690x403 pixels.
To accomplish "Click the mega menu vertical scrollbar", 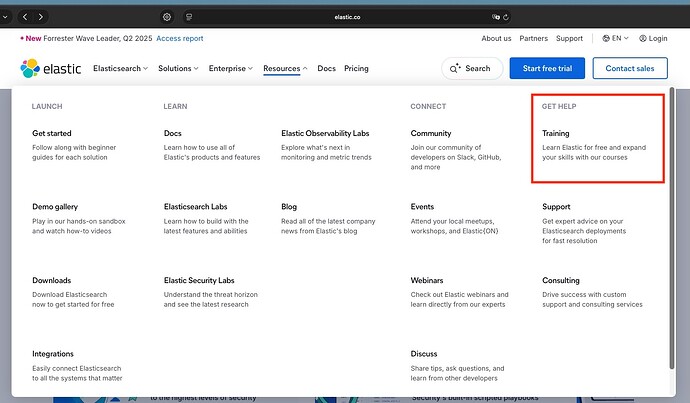I will 672,228.
